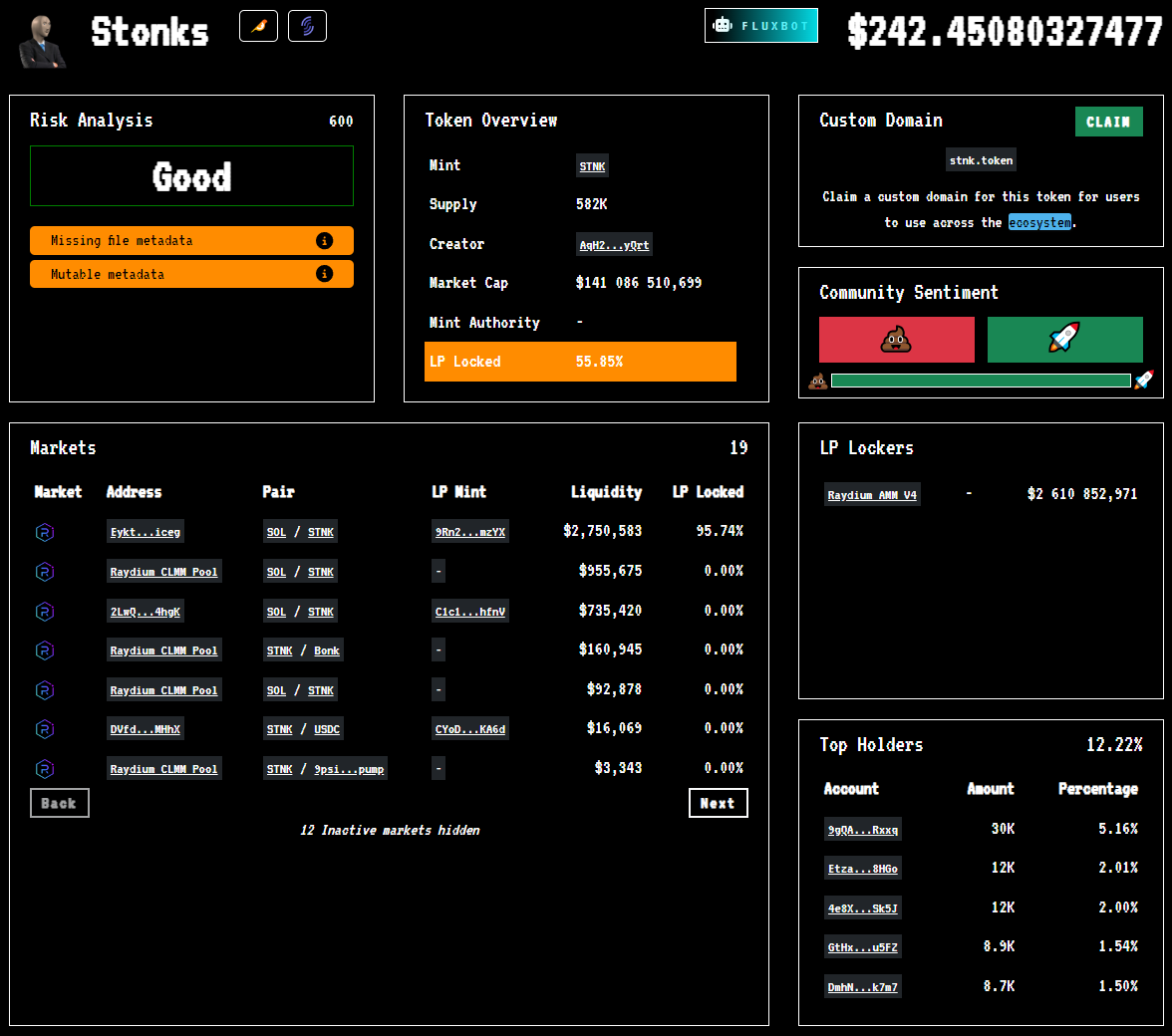This screenshot has height=1036, width=1172.
Task: Open the Solscan spiral icon button
Action: (307, 26)
